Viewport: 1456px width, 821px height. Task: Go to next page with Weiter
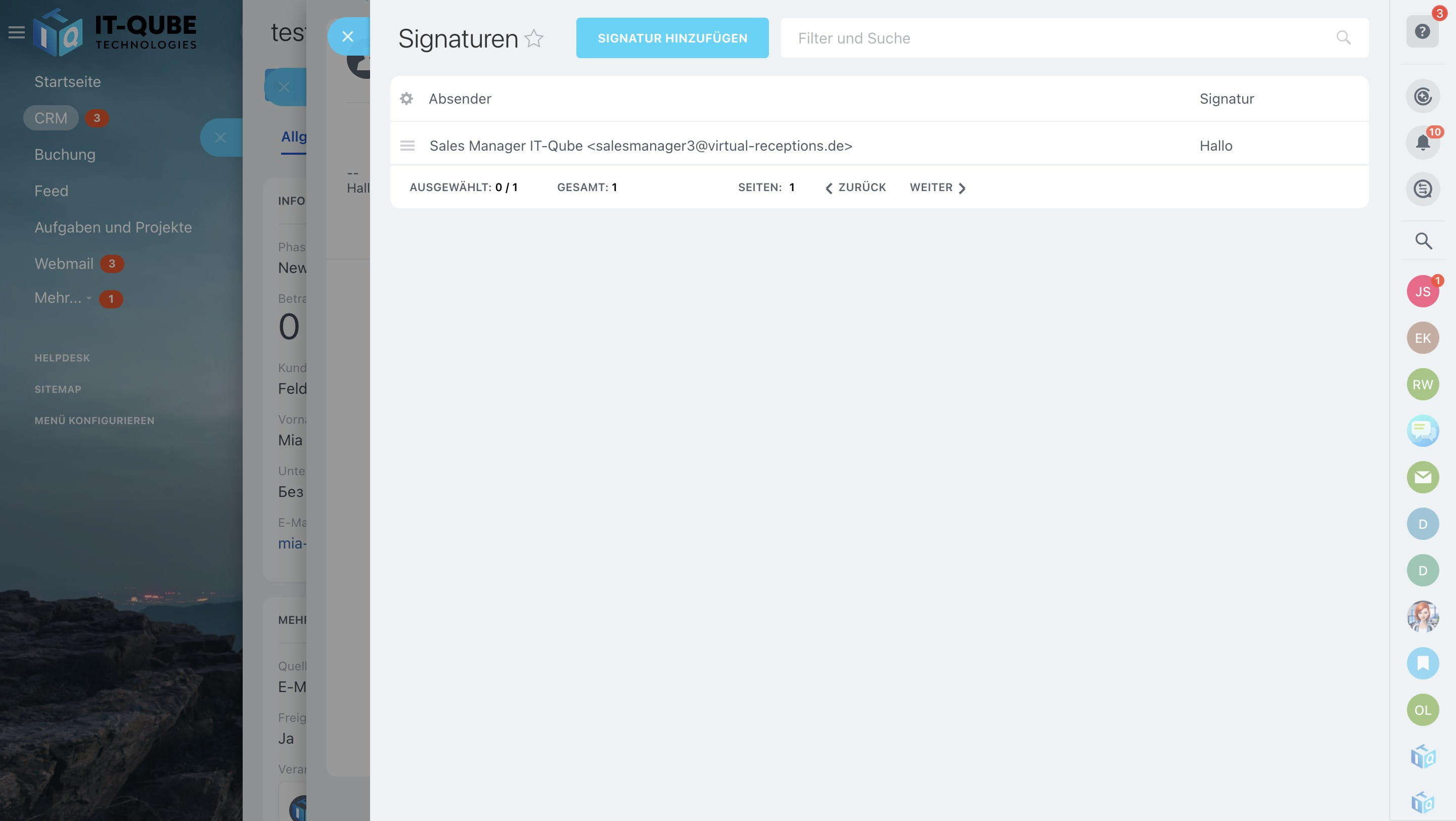coord(937,188)
